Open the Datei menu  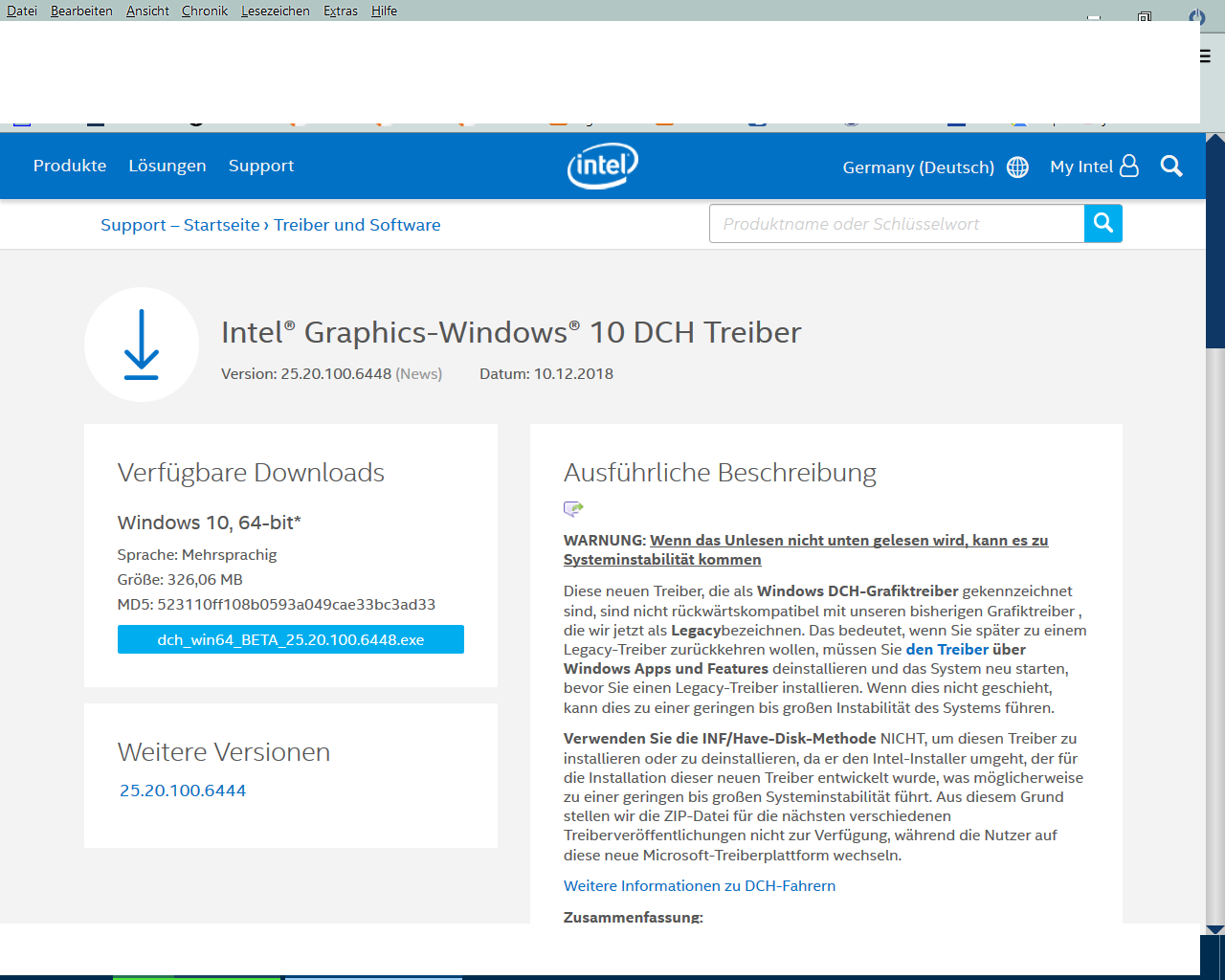(22, 11)
